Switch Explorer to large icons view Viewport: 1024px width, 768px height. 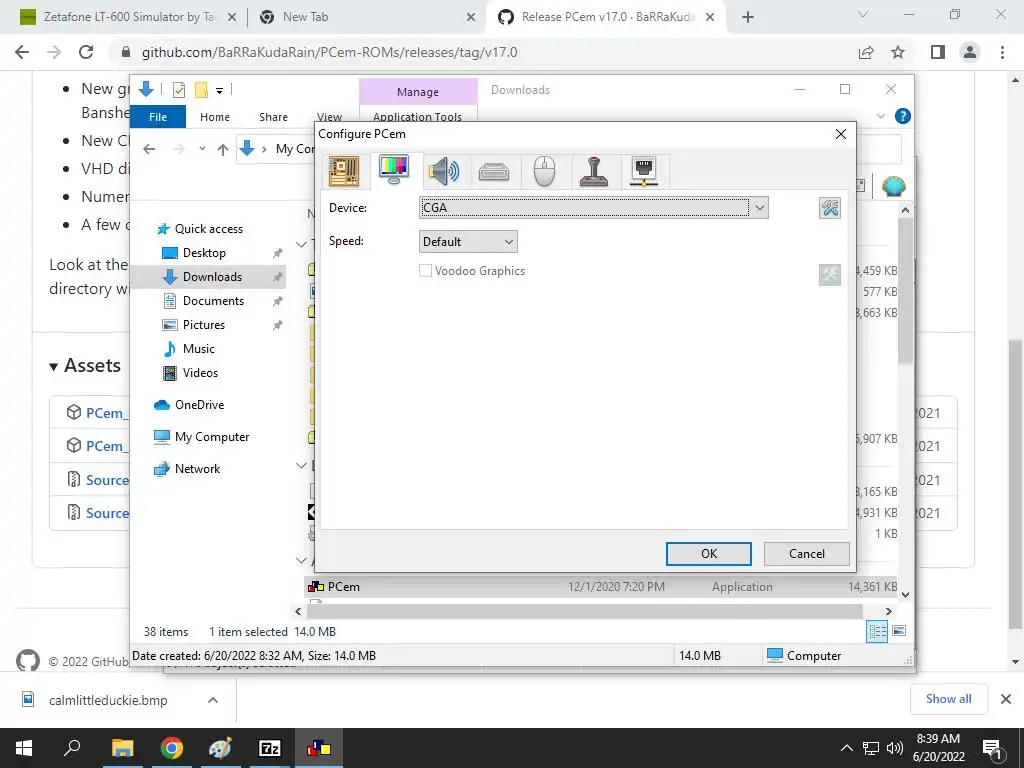(x=899, y=631)
